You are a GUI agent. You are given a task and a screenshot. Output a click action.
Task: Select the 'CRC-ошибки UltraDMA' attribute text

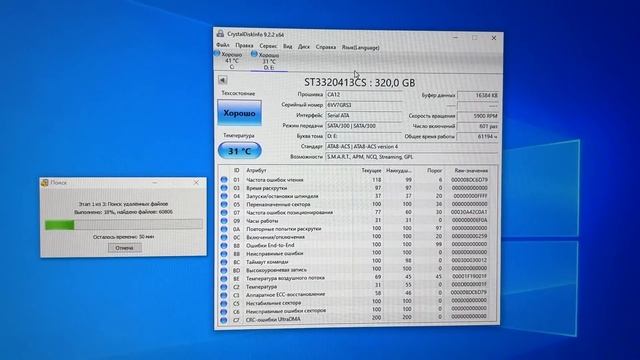pyautogui.click(x=273, y=320)
